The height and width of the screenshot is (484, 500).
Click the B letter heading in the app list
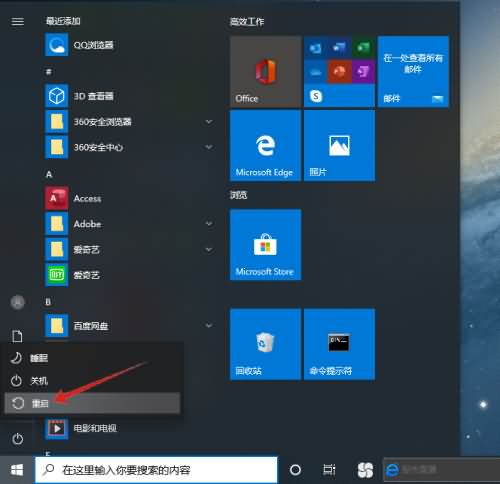[48, 302]
